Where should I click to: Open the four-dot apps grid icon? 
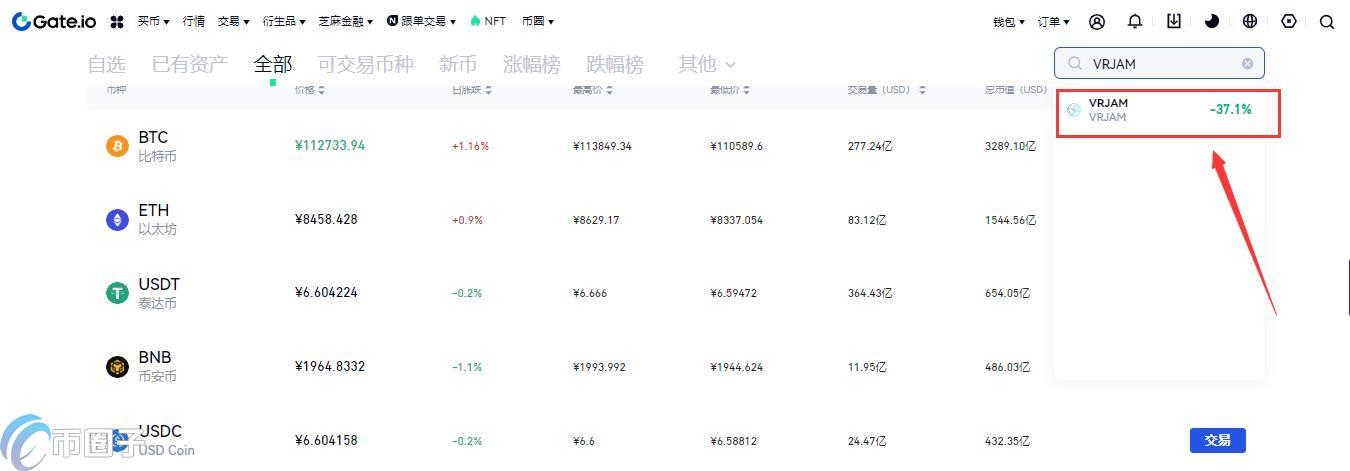point(117,21)
